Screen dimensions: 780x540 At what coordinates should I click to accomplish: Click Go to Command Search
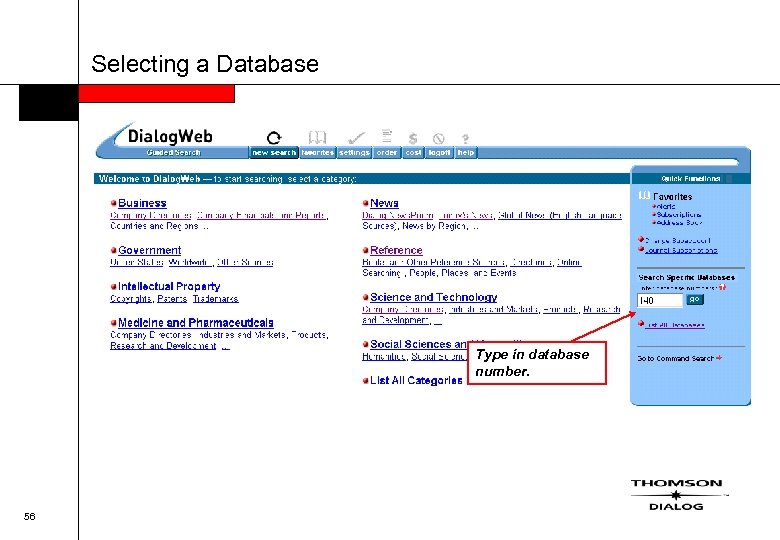click(676, 359)
